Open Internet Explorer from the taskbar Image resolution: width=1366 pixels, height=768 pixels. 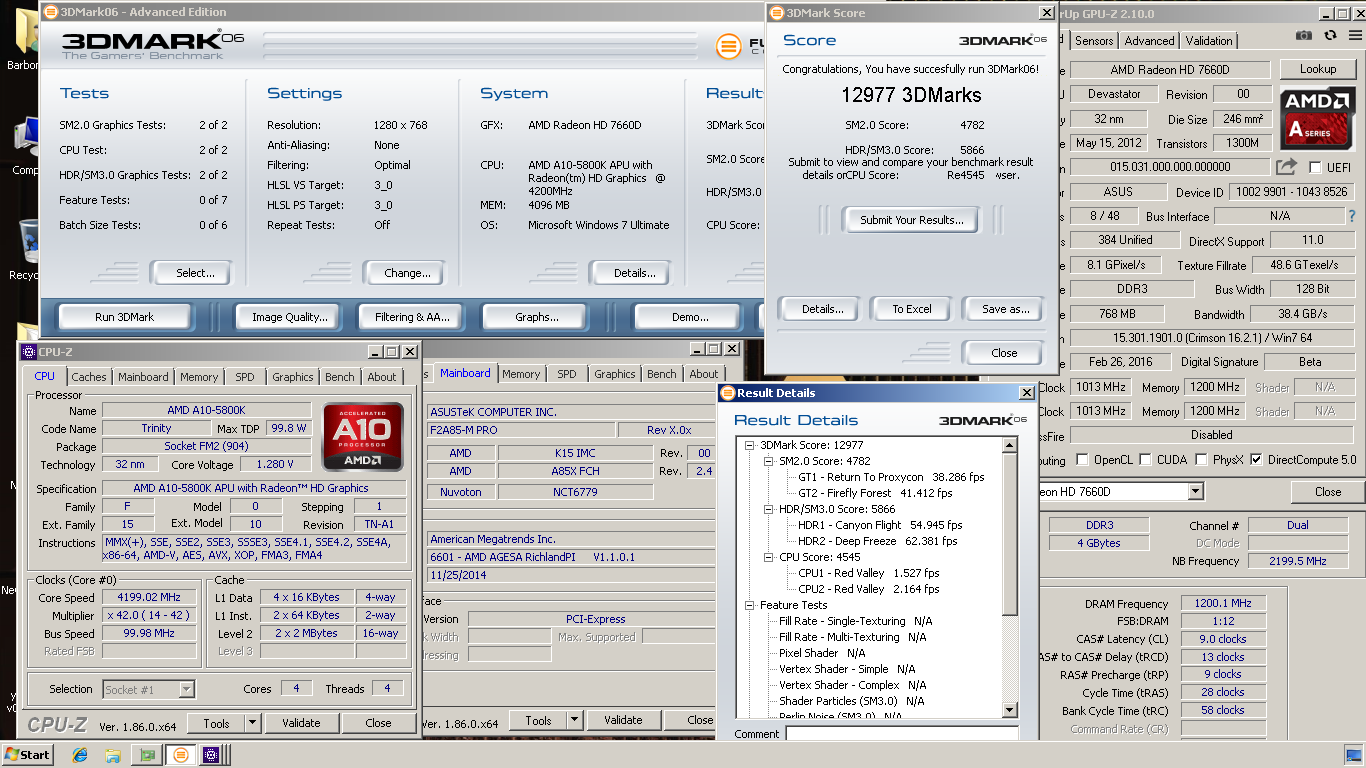[80, 754]
